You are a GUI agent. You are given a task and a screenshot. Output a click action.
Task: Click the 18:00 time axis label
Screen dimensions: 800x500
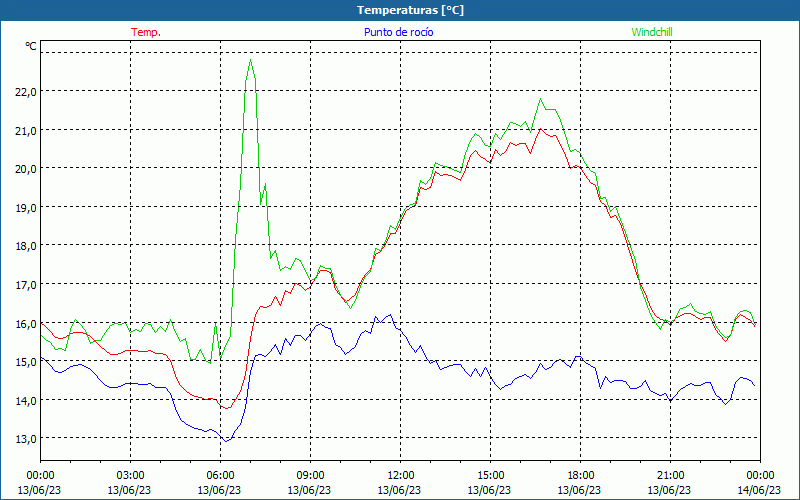pos(580,475)
